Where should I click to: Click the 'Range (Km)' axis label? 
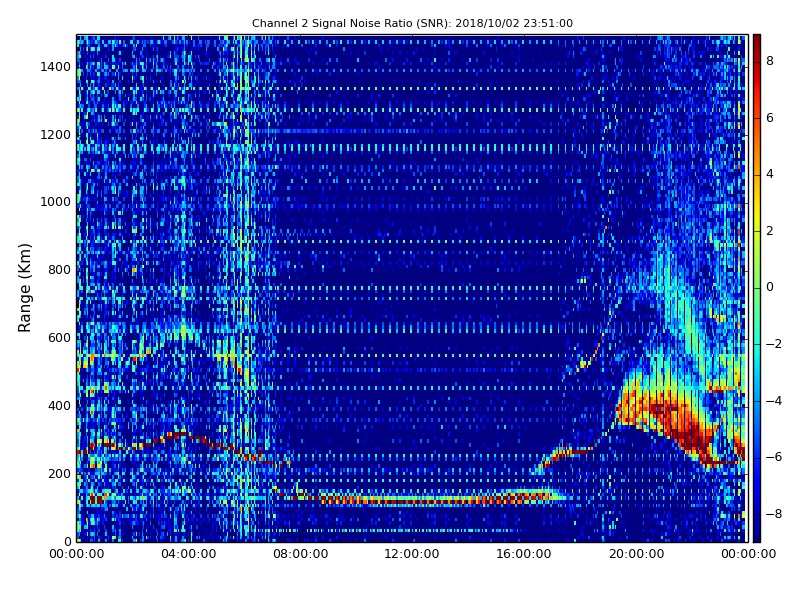24,288
